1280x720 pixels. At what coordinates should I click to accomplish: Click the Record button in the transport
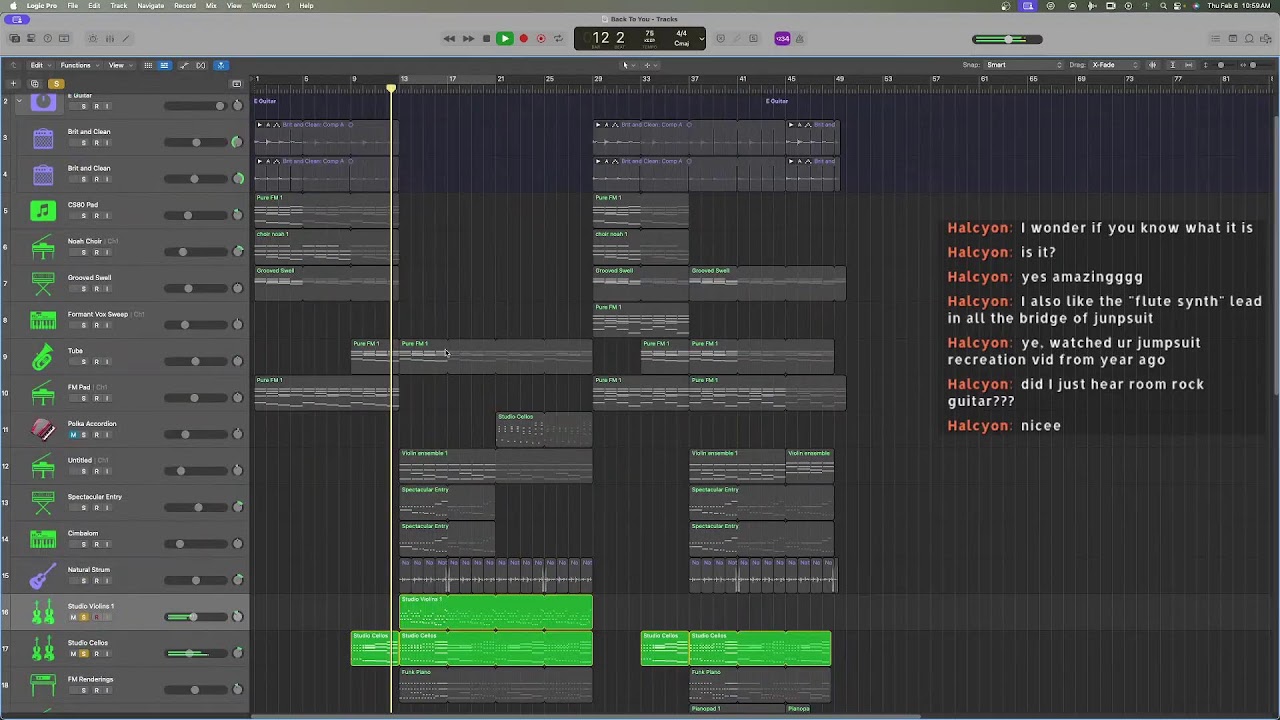tap(523, 39)
